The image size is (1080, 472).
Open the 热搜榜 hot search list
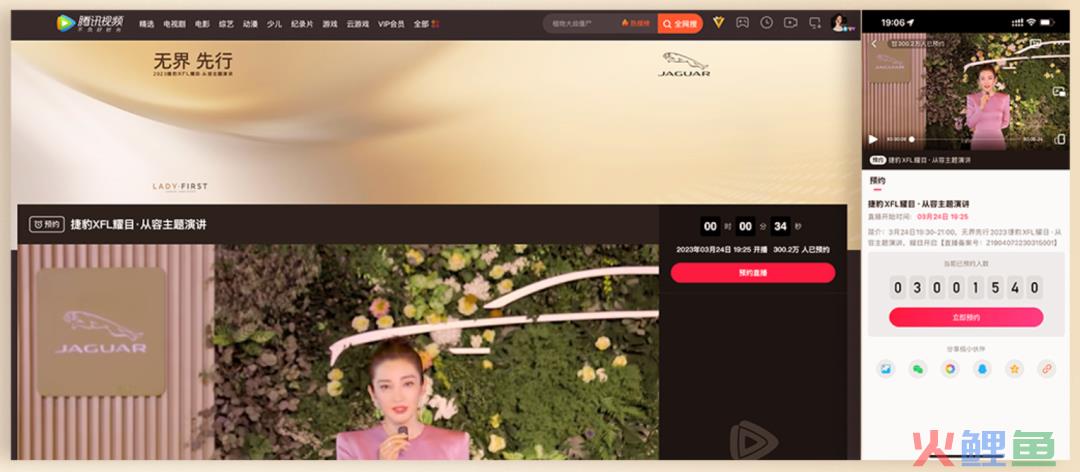point(636,23)
